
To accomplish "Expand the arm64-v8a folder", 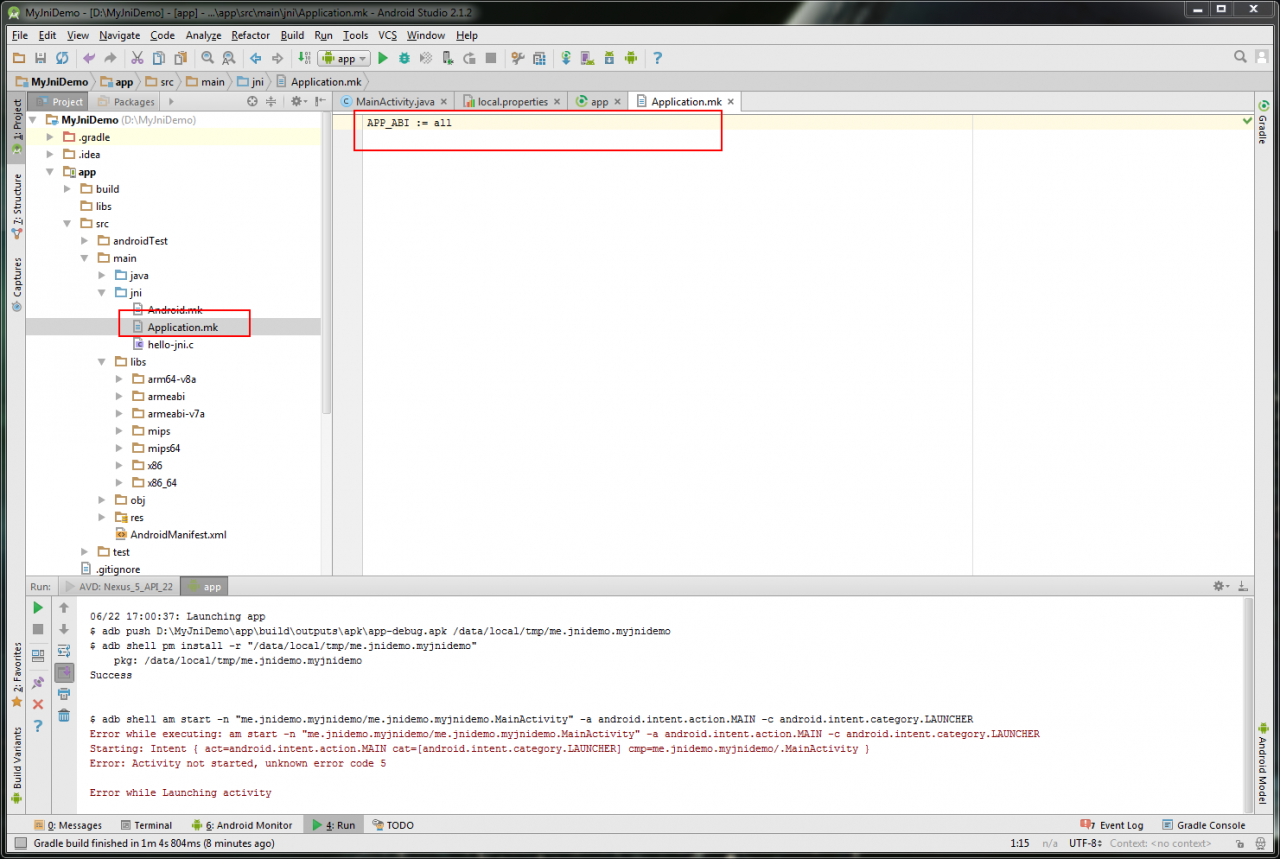I will click(x=119, y=379).
